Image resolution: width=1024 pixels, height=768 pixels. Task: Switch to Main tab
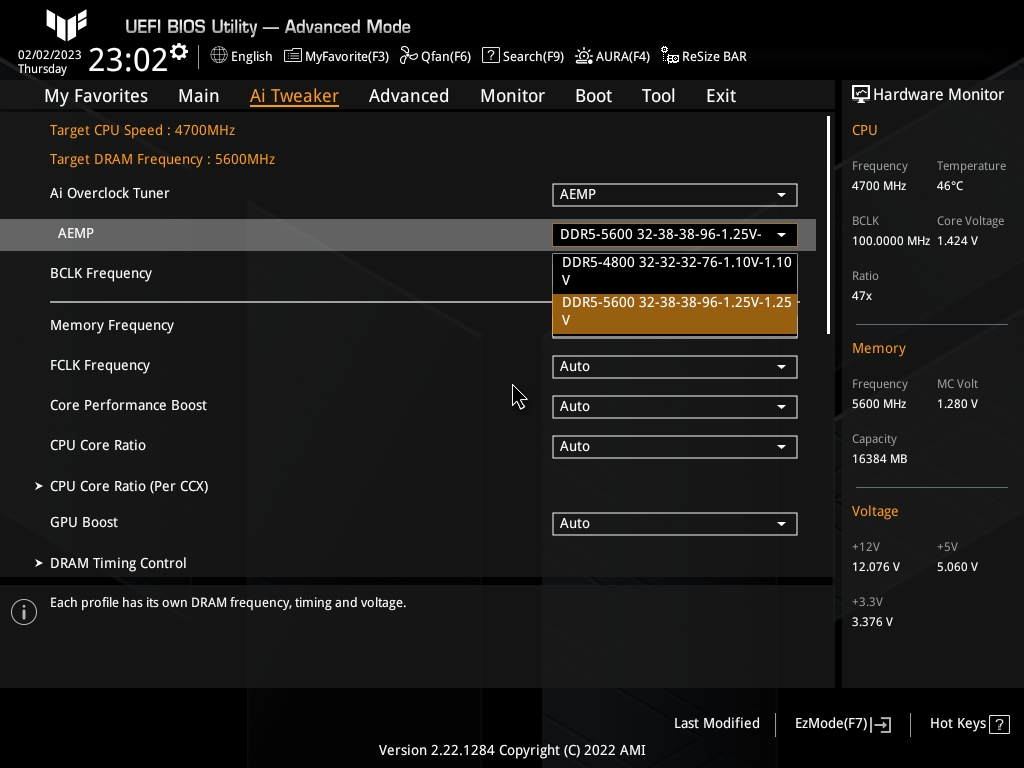click(199, 96)
